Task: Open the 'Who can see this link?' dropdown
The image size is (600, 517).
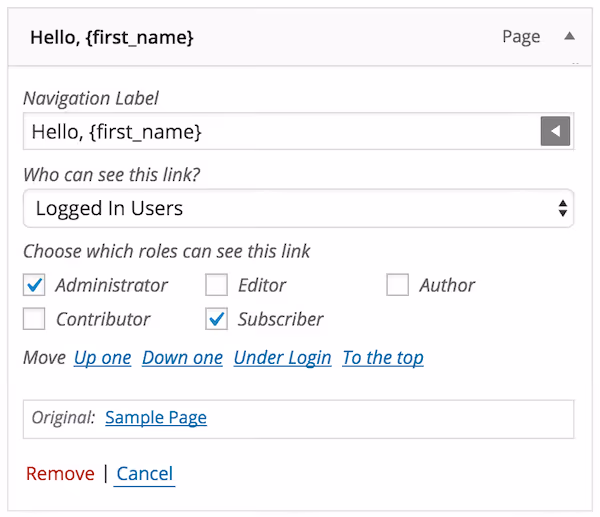Action: (x=298, y=208)
